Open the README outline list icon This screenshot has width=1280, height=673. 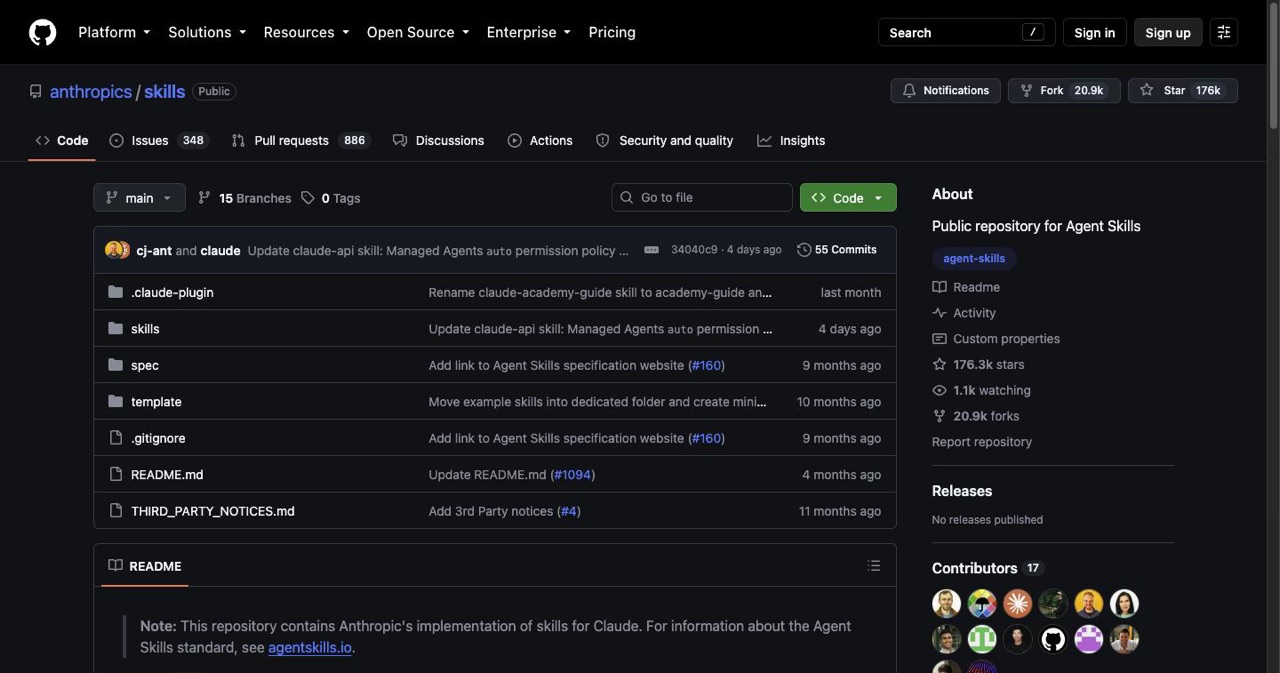[874, 566]
